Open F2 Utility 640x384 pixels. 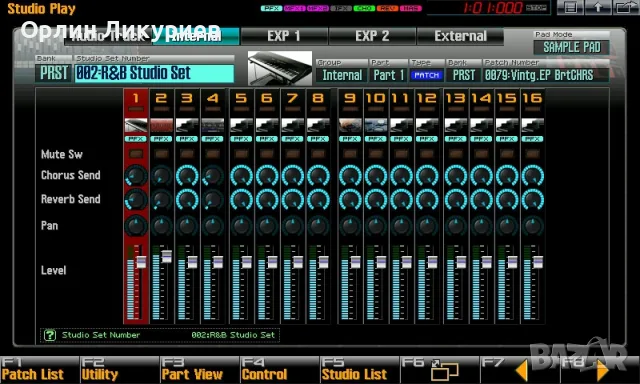(119, 370)
